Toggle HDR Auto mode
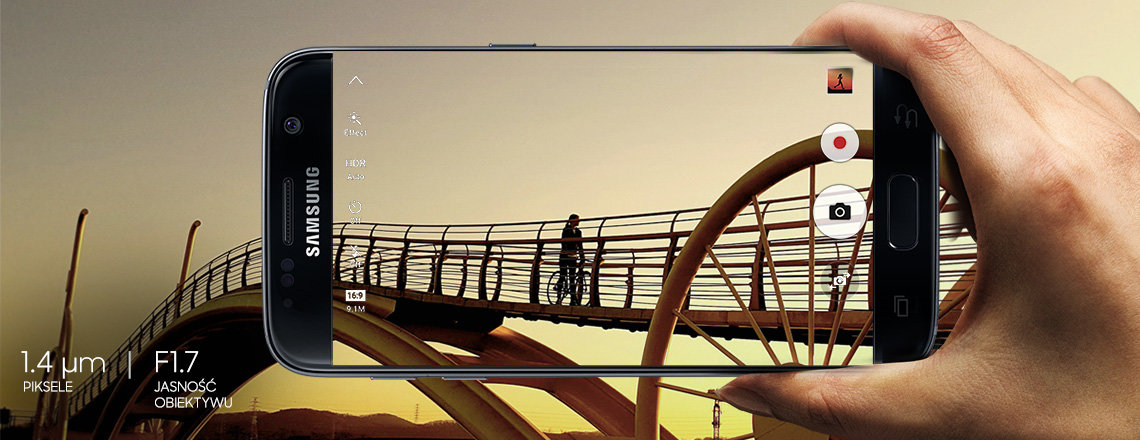Screen dimensions: 1140x440 [355, 167]
